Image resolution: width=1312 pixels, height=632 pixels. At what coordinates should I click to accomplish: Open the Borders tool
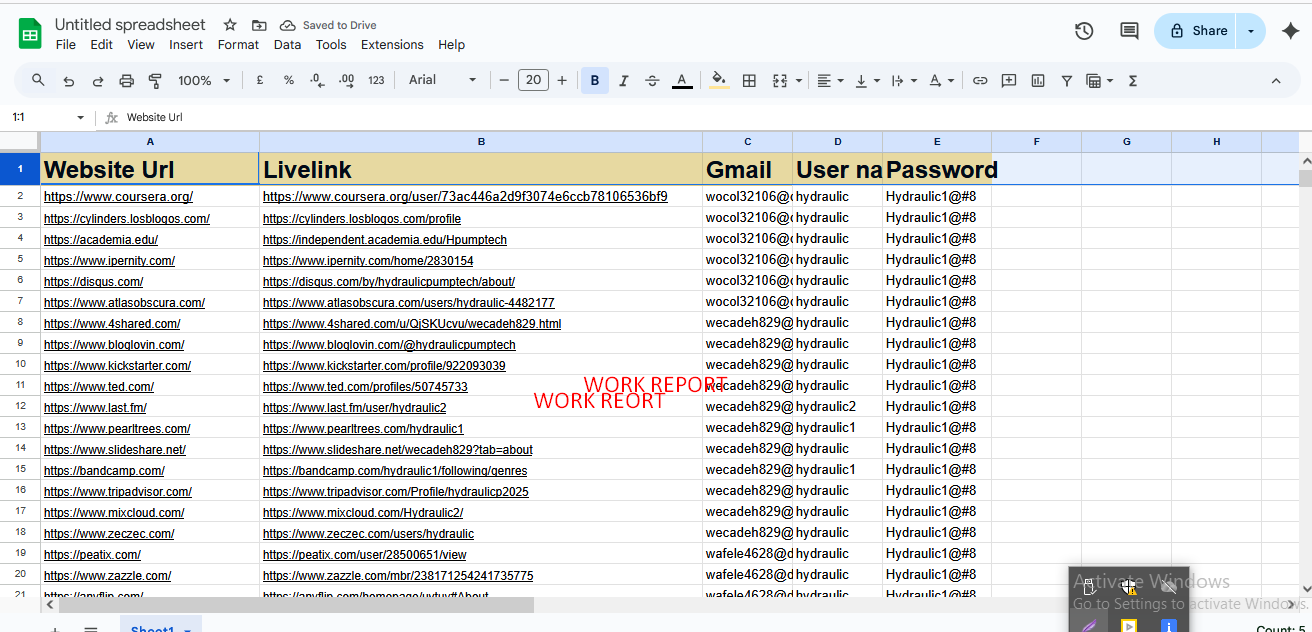pyautogui.click(x=749, y=81)
